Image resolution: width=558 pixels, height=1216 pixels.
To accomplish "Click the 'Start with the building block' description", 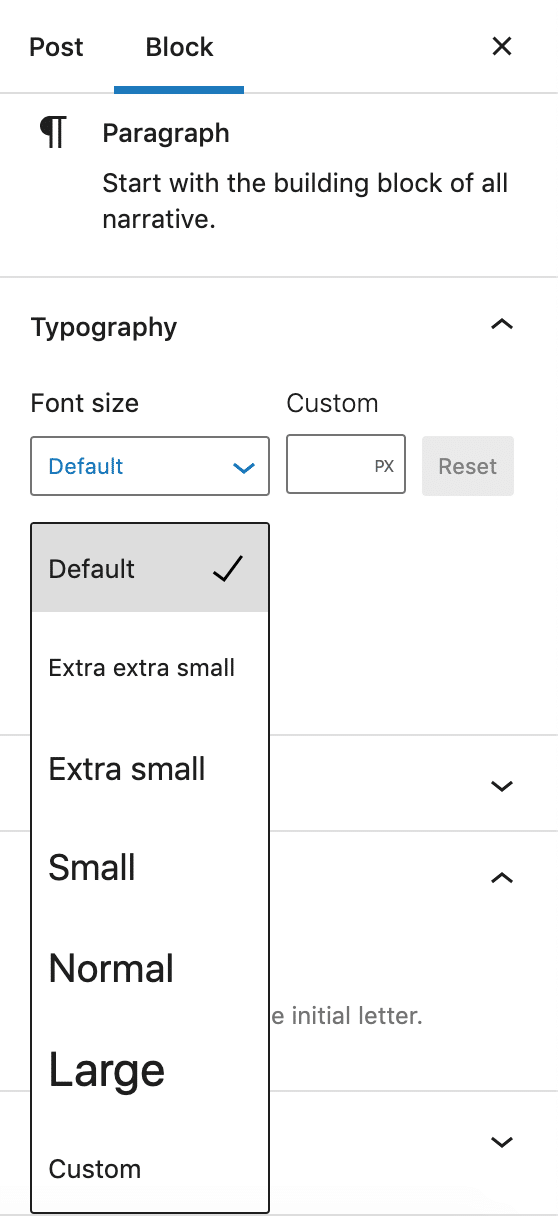I will pos(305,201).
